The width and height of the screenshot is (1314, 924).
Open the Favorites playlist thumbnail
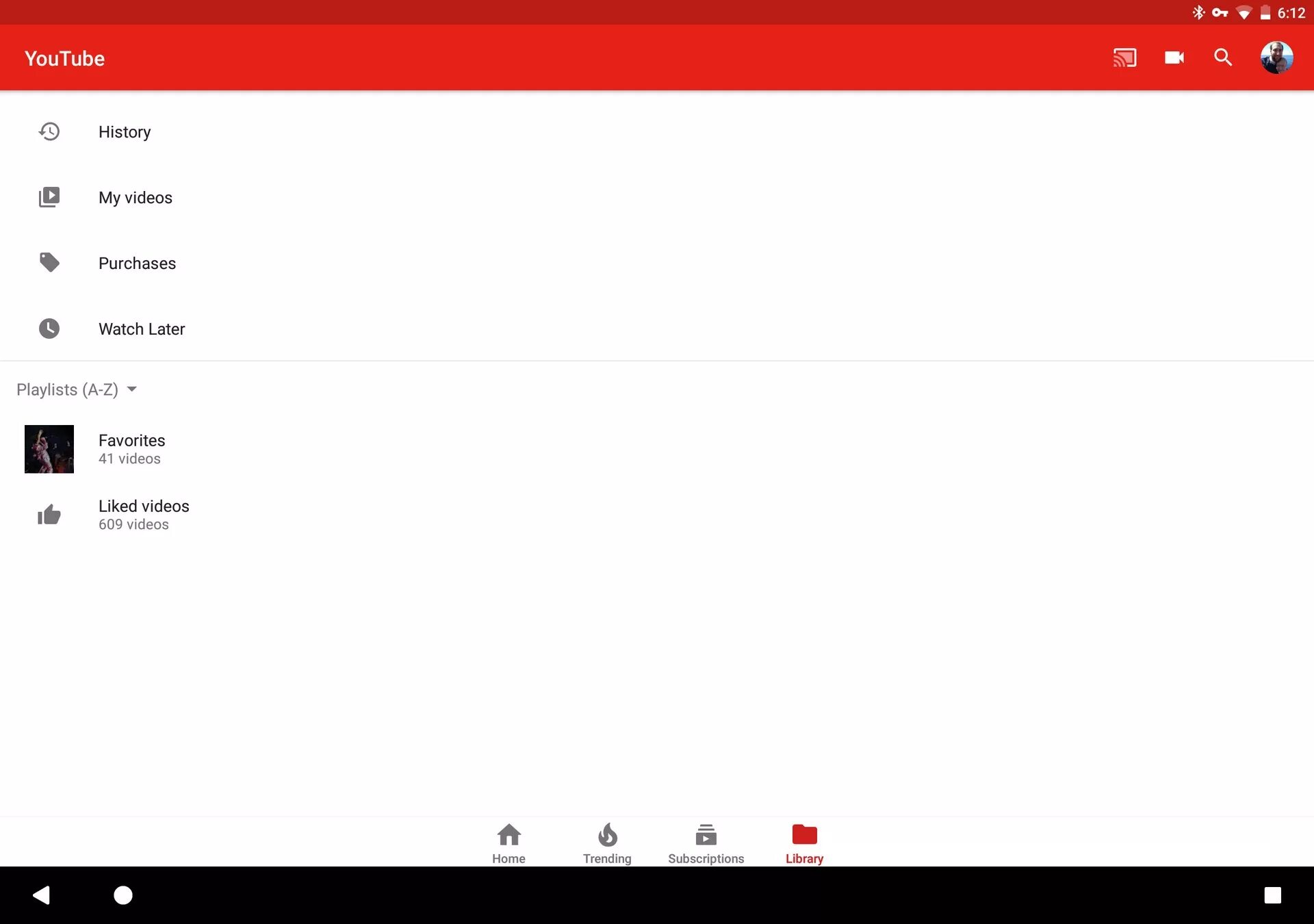(48, 449)
